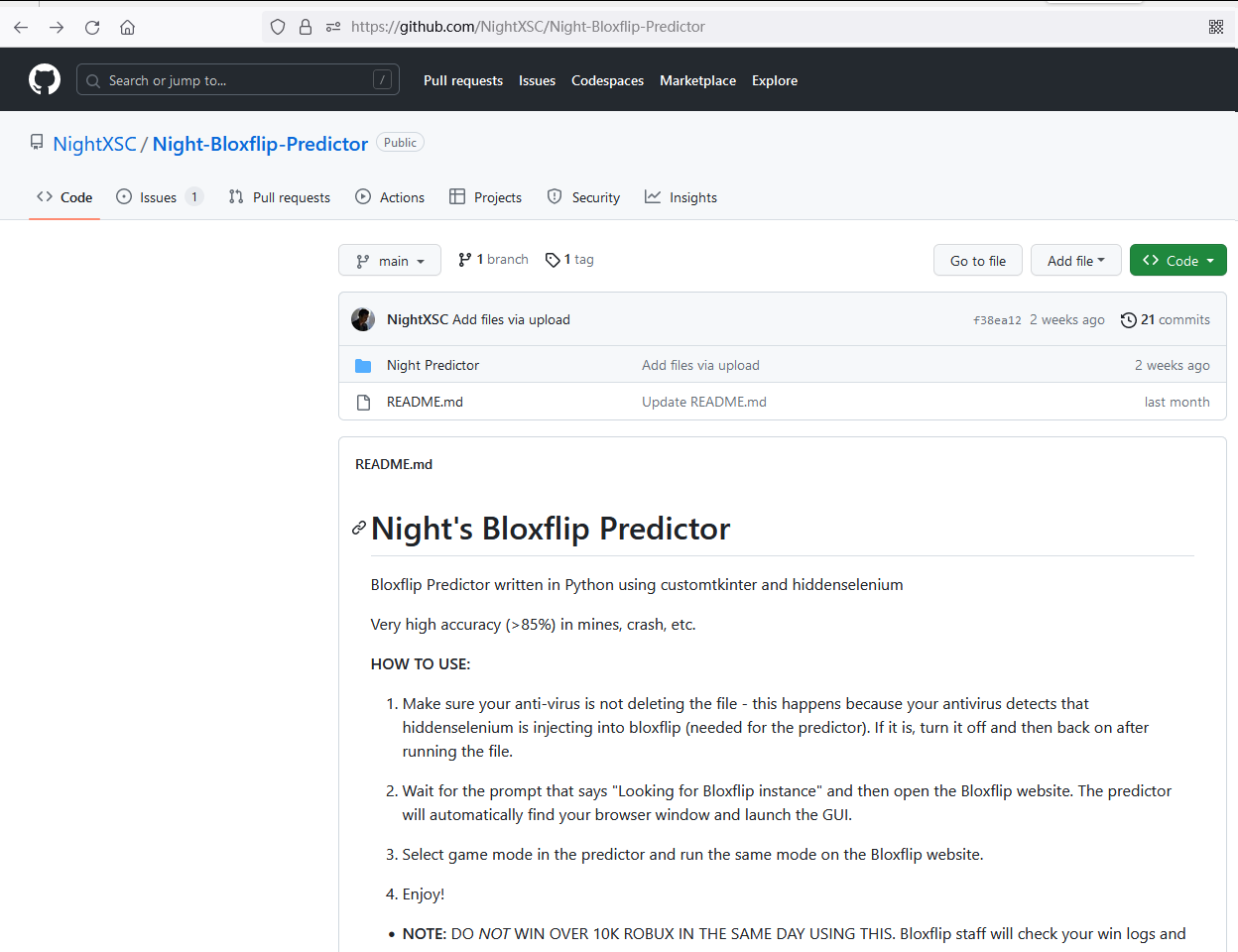The width and height of the screenshot is (1238, 952).
Task: Open Marketplace in the top navigation
Action: [x=697, y=80]
